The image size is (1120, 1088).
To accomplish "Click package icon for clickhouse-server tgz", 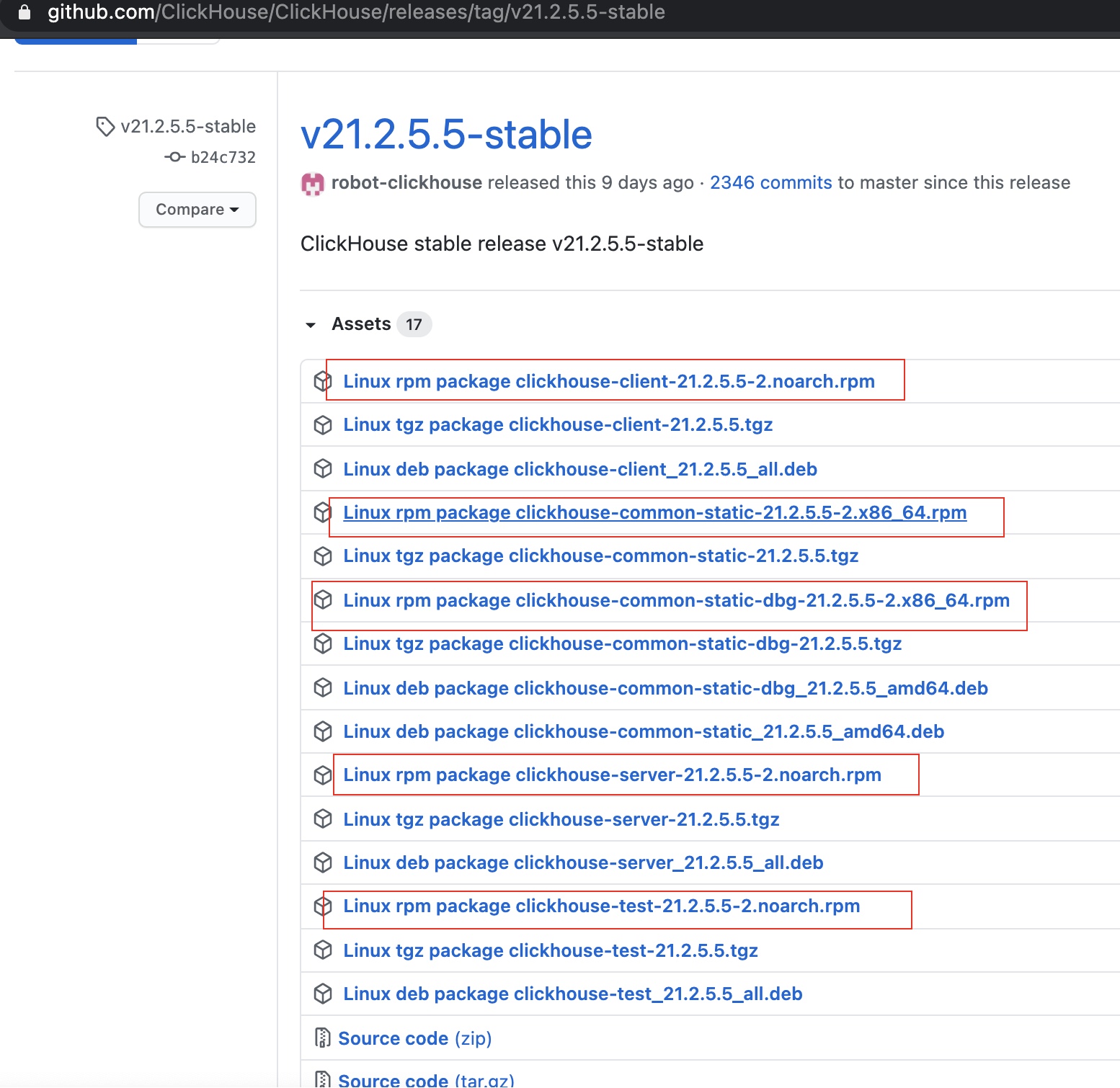I will coord(323,819).
